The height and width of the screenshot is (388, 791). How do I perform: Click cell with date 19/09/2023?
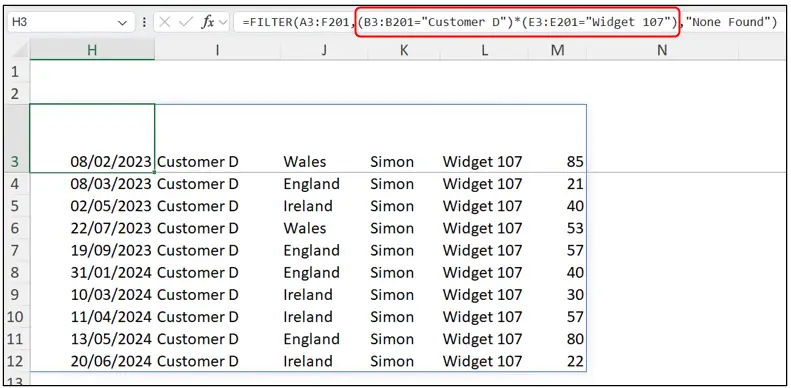click(x=92, y=250)
